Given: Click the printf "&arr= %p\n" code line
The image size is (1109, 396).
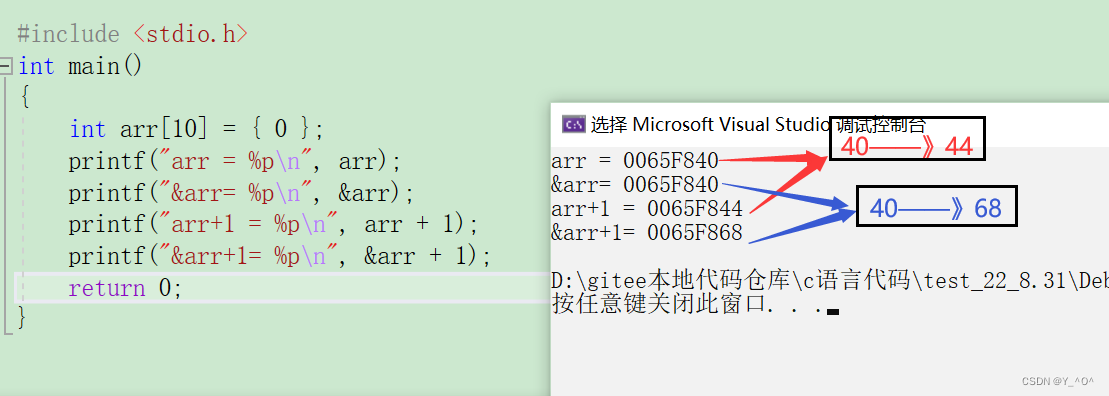Looking at the screenshot, I should (241, 193).
